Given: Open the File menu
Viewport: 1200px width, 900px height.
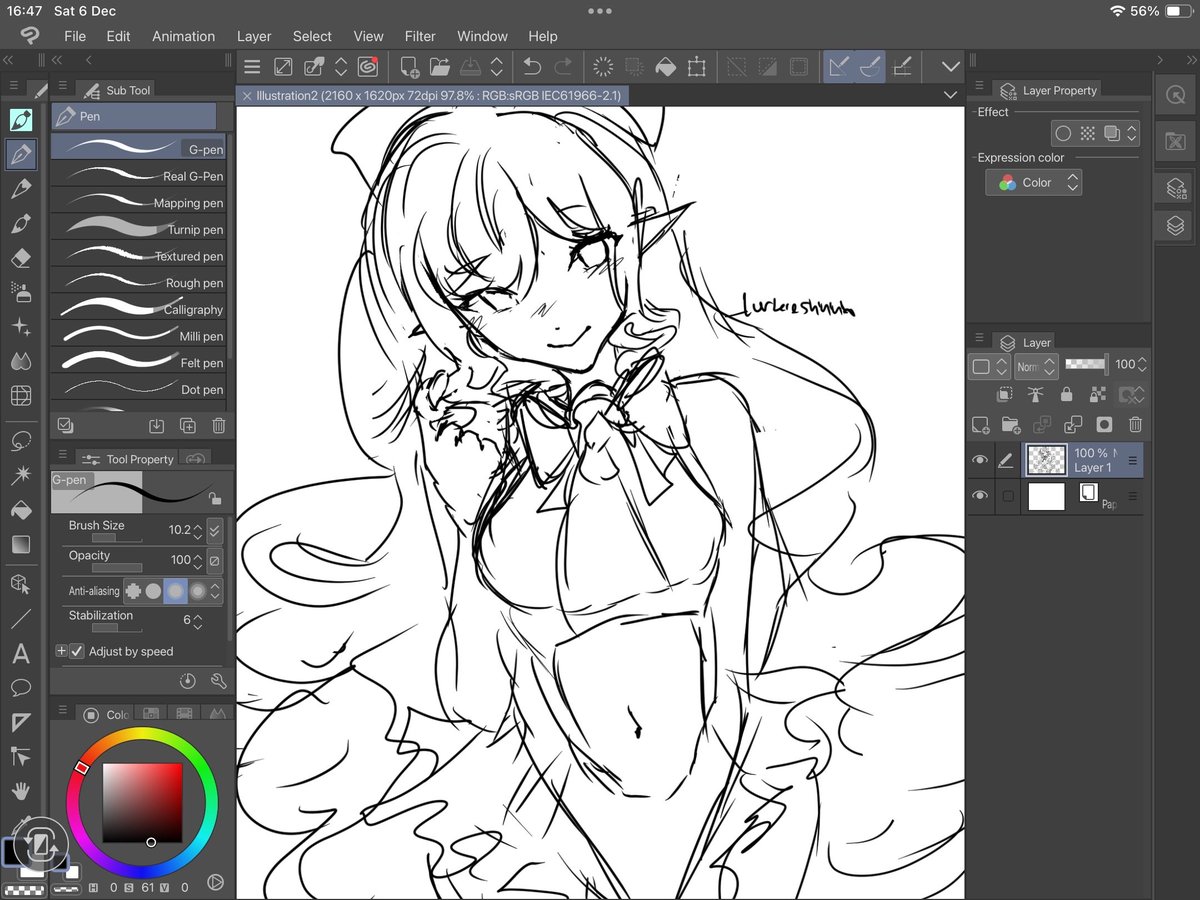Looking at the screenshot, I should [x=75, y=36].
